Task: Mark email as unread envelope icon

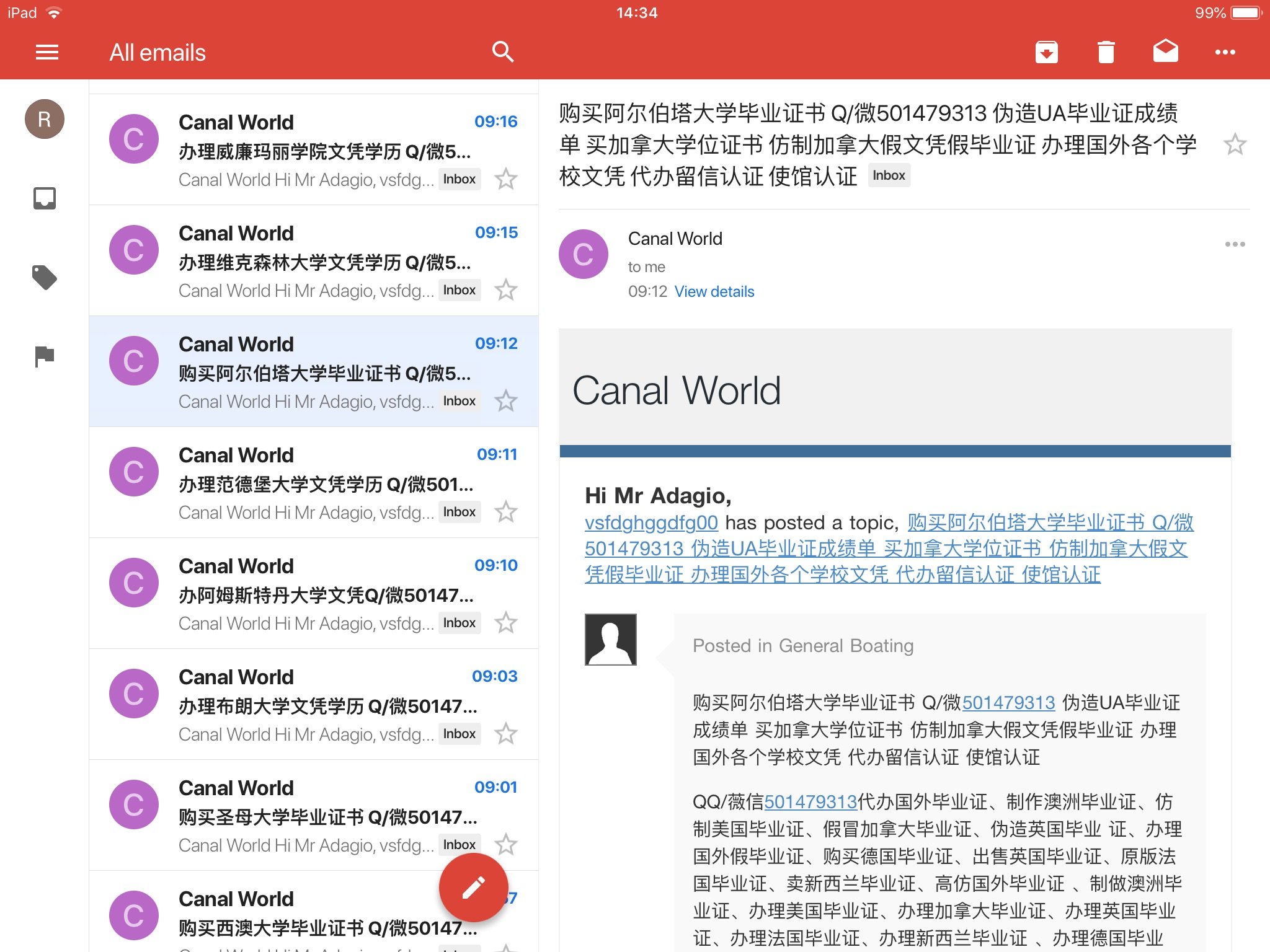Action: (x=1165, y=51)
